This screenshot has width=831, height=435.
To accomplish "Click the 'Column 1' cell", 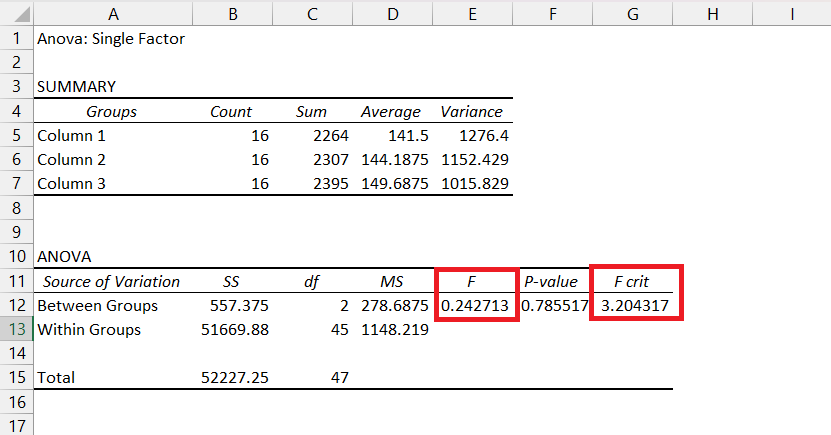I will click(71, 136).
